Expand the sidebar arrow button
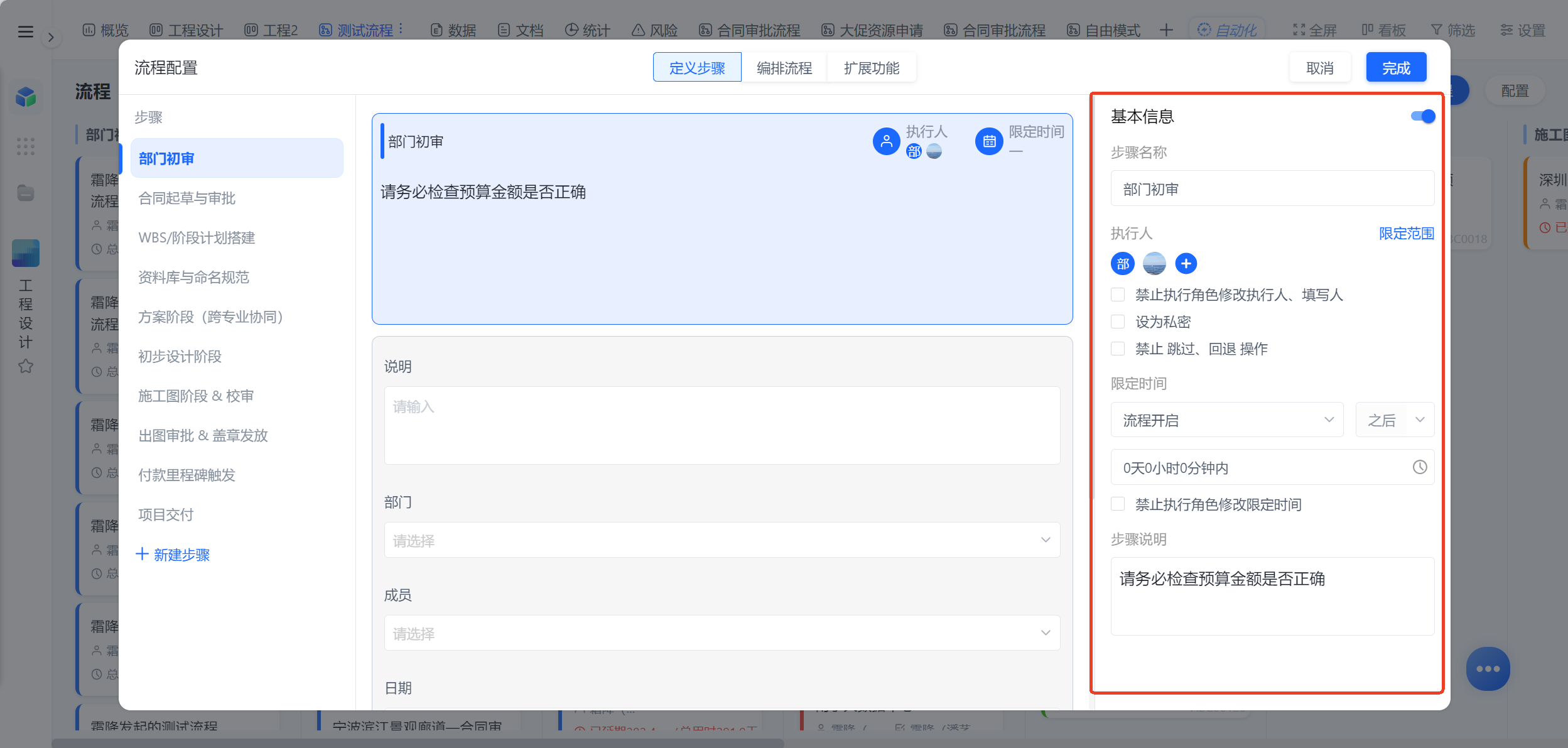The height and width of the screenshot is (748, 1568). pyautogui.click(x=51, y=38)
